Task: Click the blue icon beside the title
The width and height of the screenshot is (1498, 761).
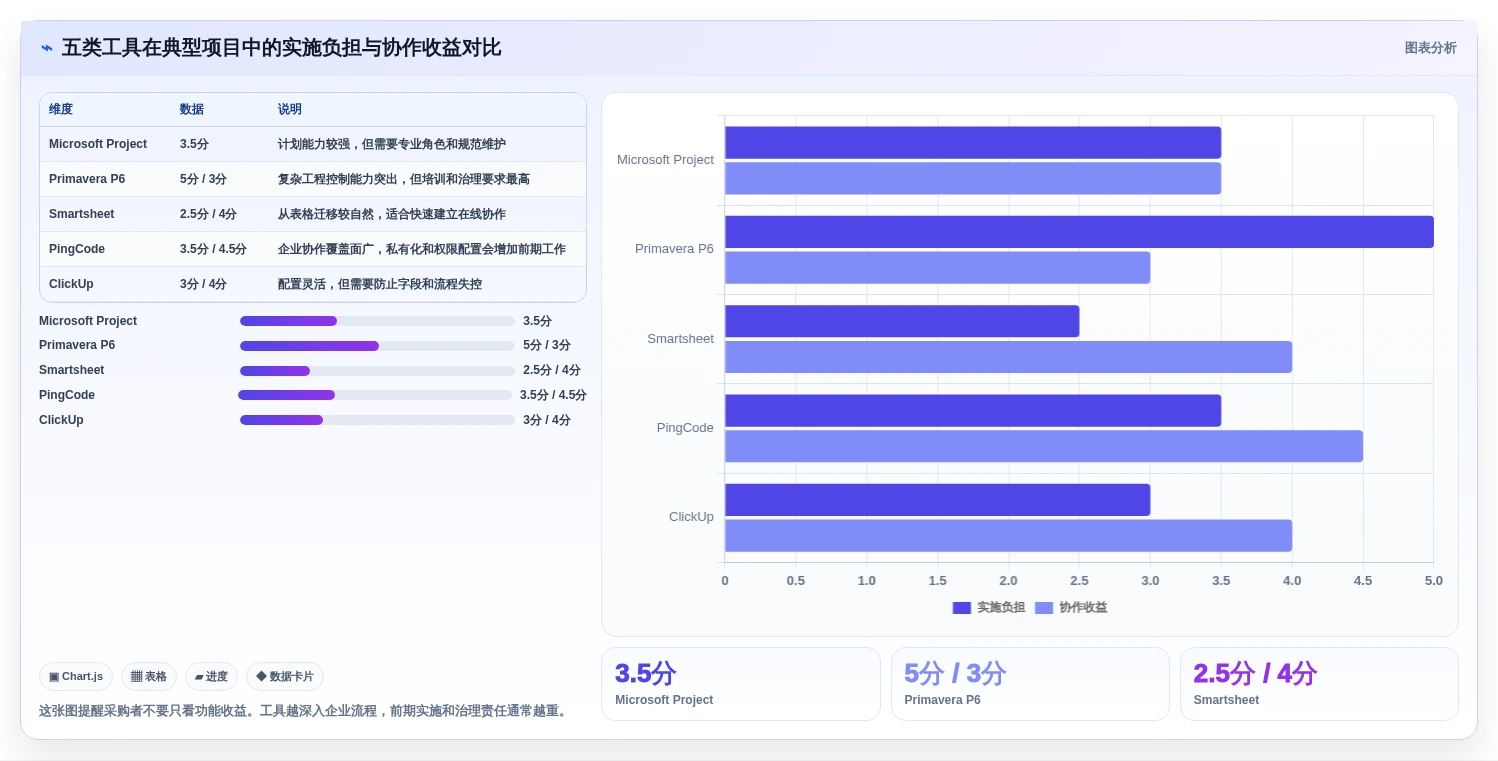Action: (46, 48)
